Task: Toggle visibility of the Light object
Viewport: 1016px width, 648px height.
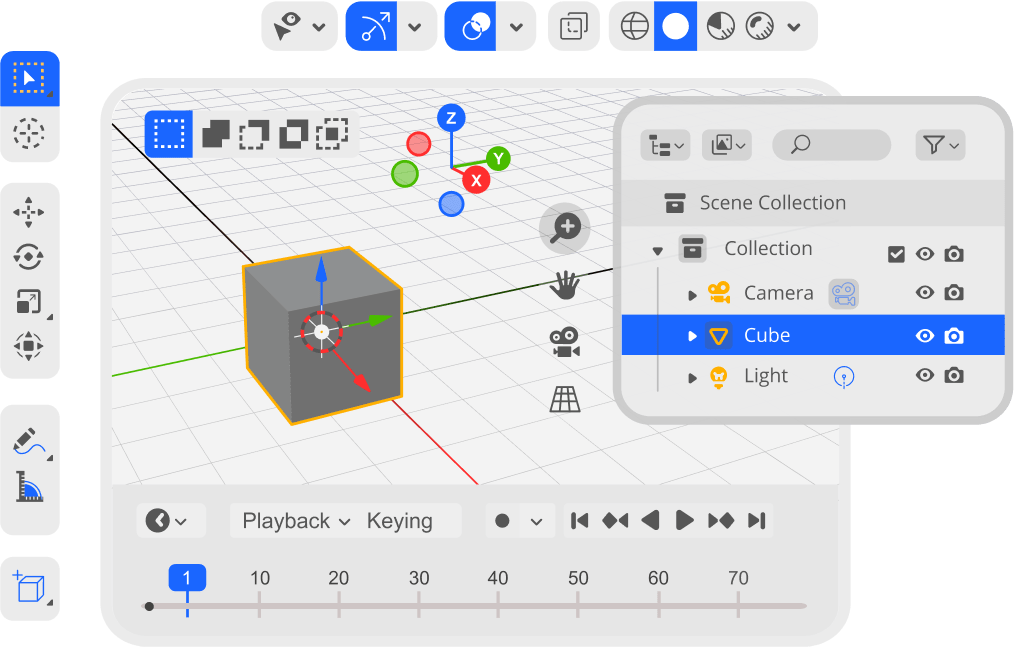Action: (925, 375)
